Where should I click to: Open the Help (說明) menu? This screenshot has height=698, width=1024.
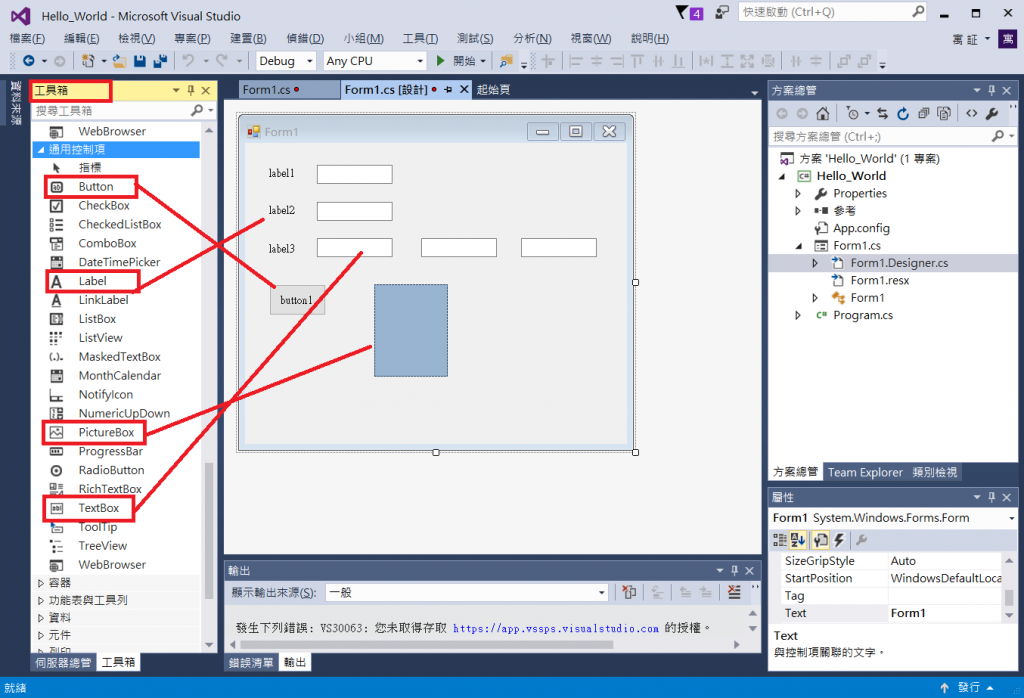click(x=650, y=39)
